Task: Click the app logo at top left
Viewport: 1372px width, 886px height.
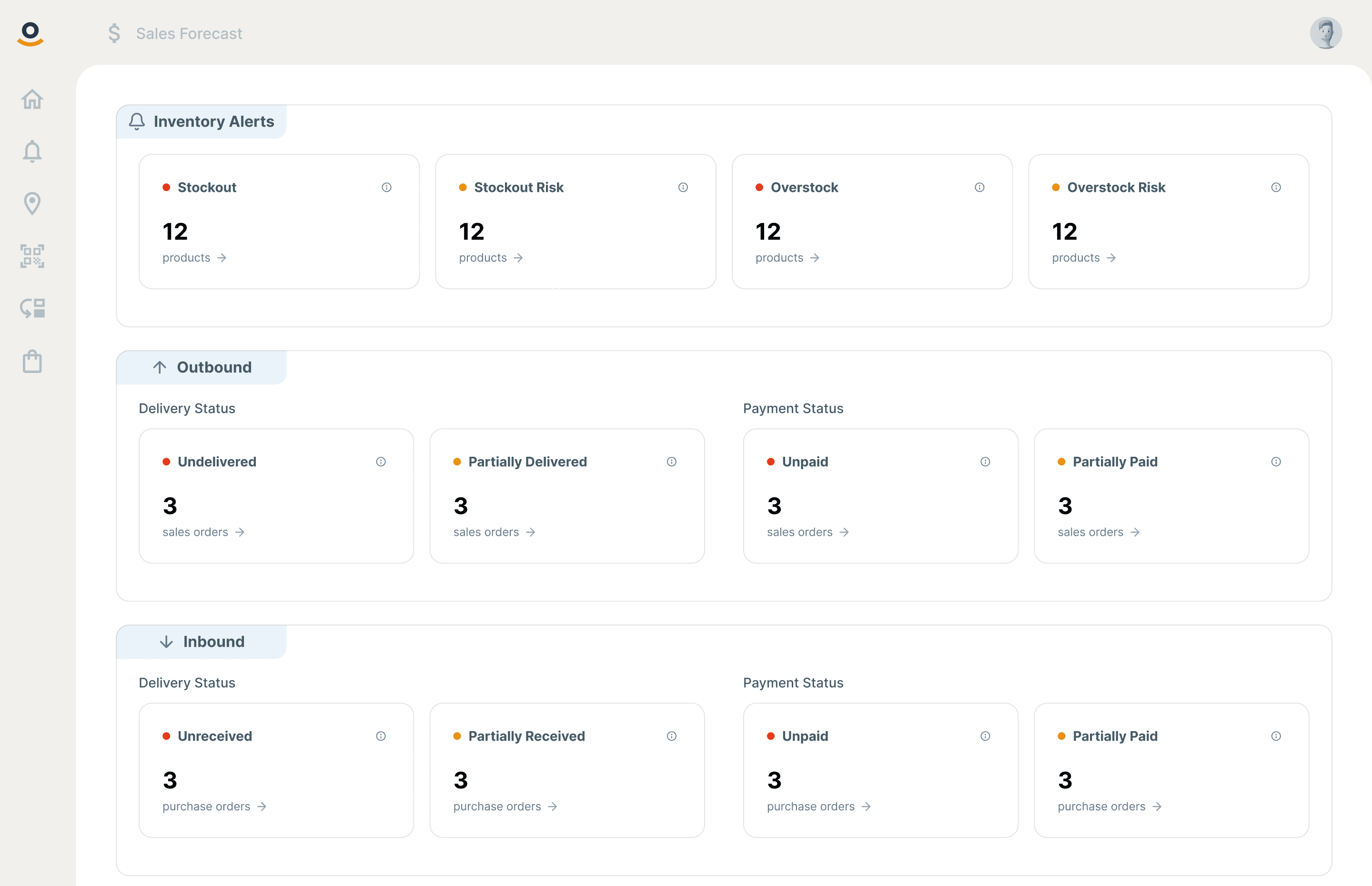Action: (x=30, y=33)
